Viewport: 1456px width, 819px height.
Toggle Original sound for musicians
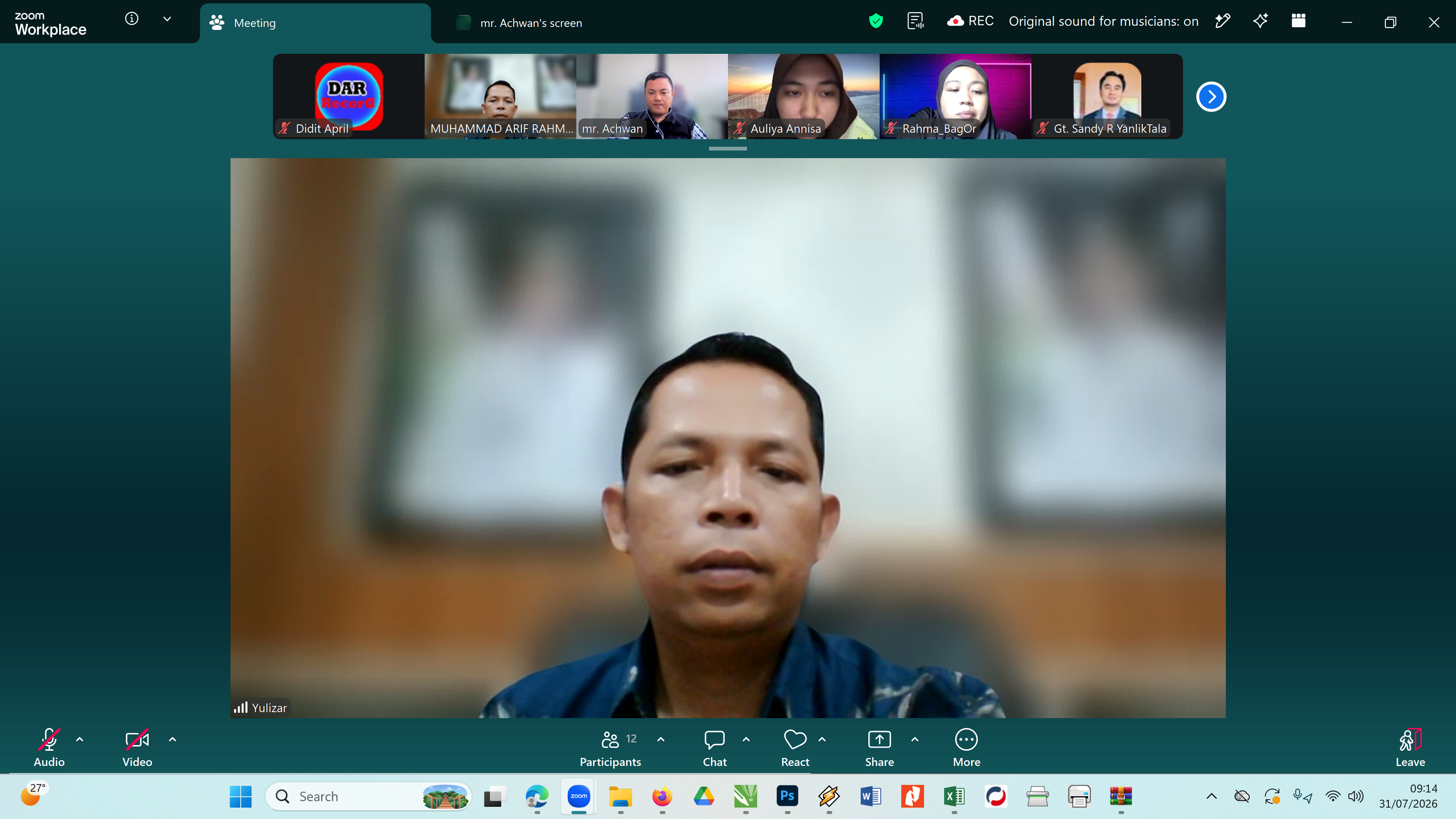(1103, 22)
